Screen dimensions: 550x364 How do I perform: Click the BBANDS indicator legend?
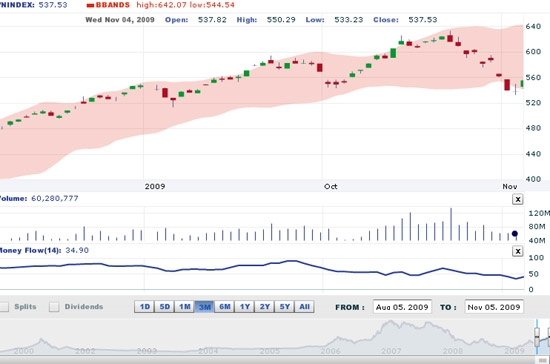tap(108, 5)
